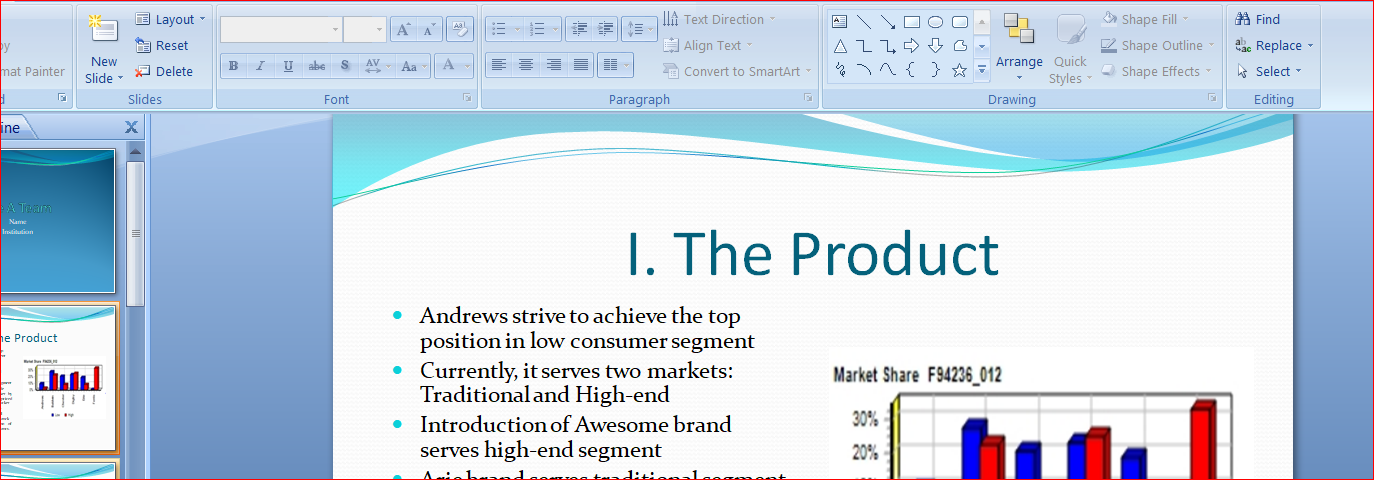This screenshot has height=480, width=1374.
Task: Open the New Slide dropdown arrow
Action: pyautogui.click(x=121, y=79)
